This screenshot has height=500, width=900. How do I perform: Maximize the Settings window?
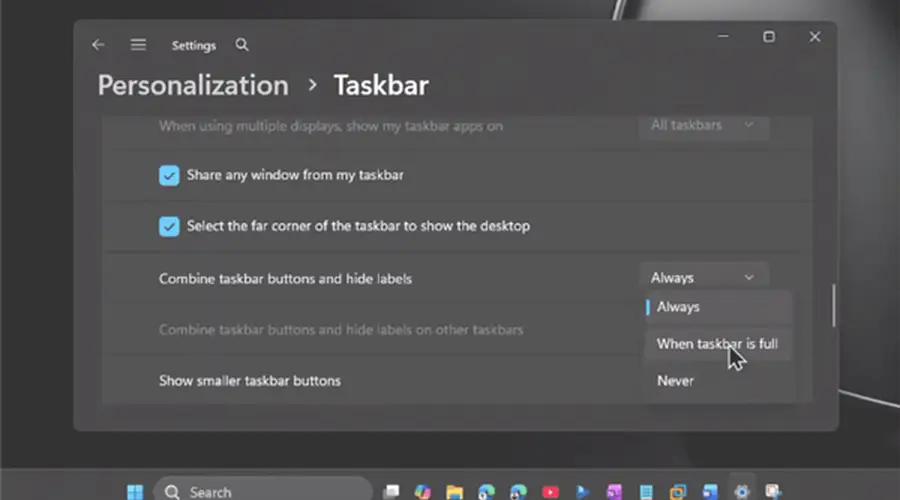pos(769,37)
